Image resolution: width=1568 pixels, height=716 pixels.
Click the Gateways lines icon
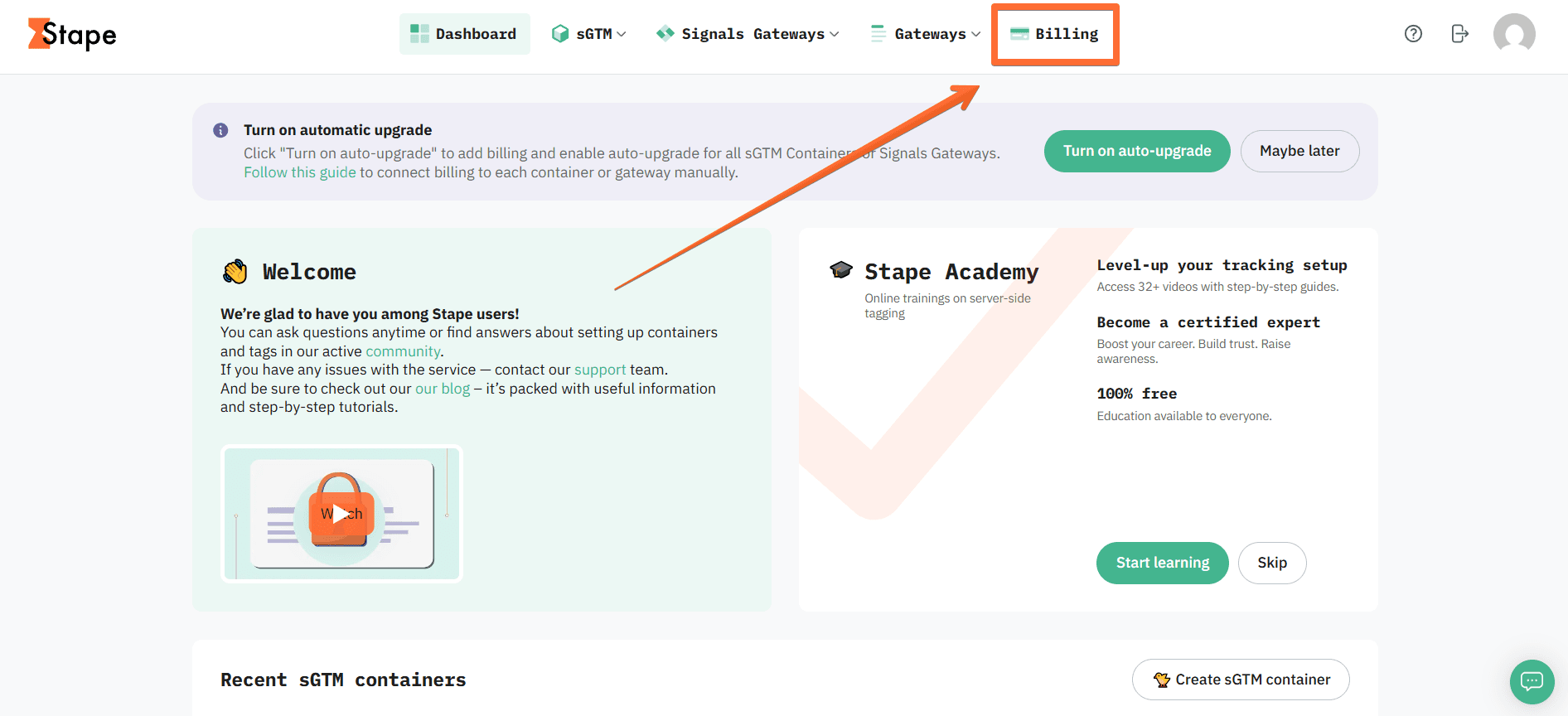click(x=876, y=33)
